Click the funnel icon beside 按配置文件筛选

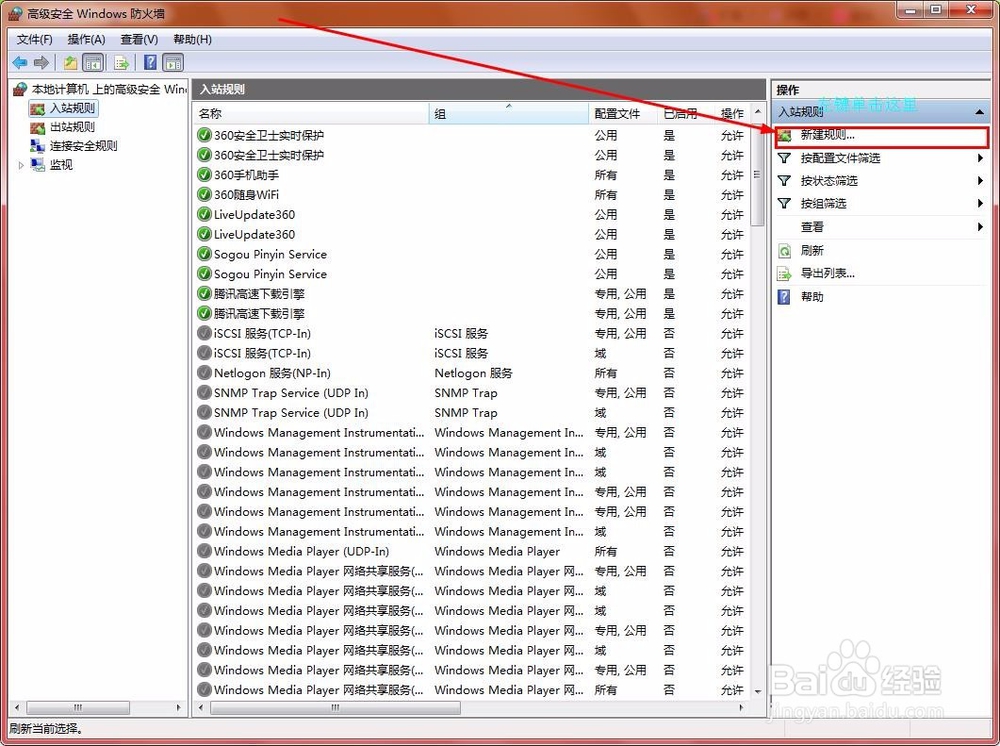784,158
